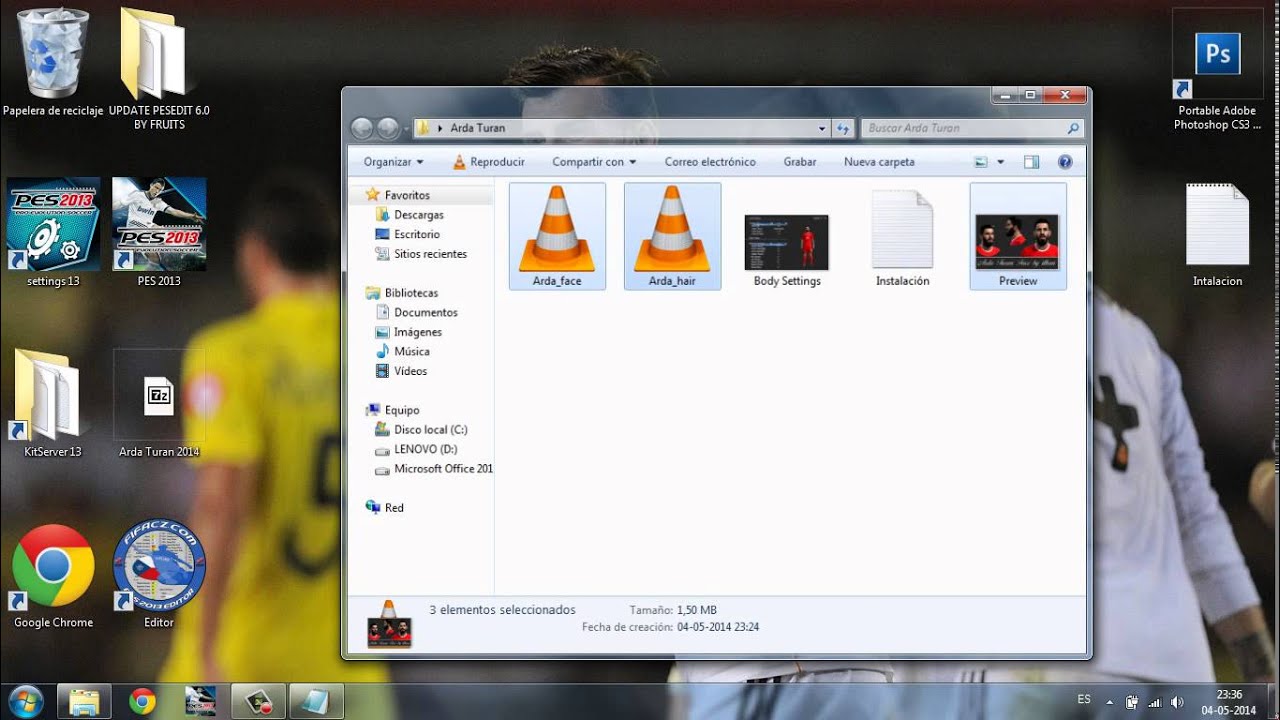The height and width of the screenshot is (720, 1280).
Task: Select Bibliotecas in the navigation pane
Action: [x=411, y=293]
